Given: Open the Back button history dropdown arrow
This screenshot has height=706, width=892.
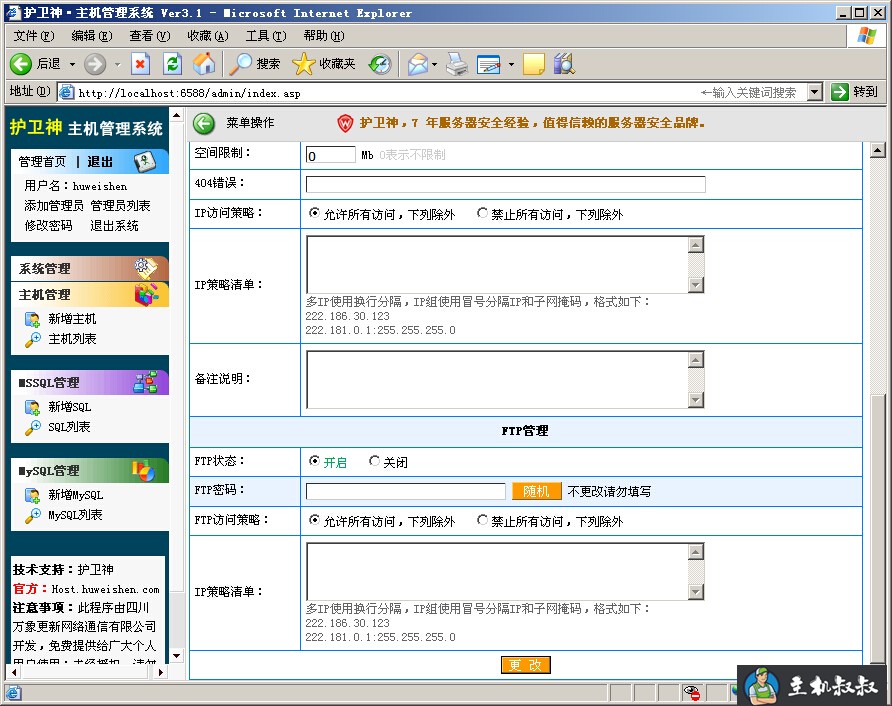Looking at the screenshot, I should 72,64.
